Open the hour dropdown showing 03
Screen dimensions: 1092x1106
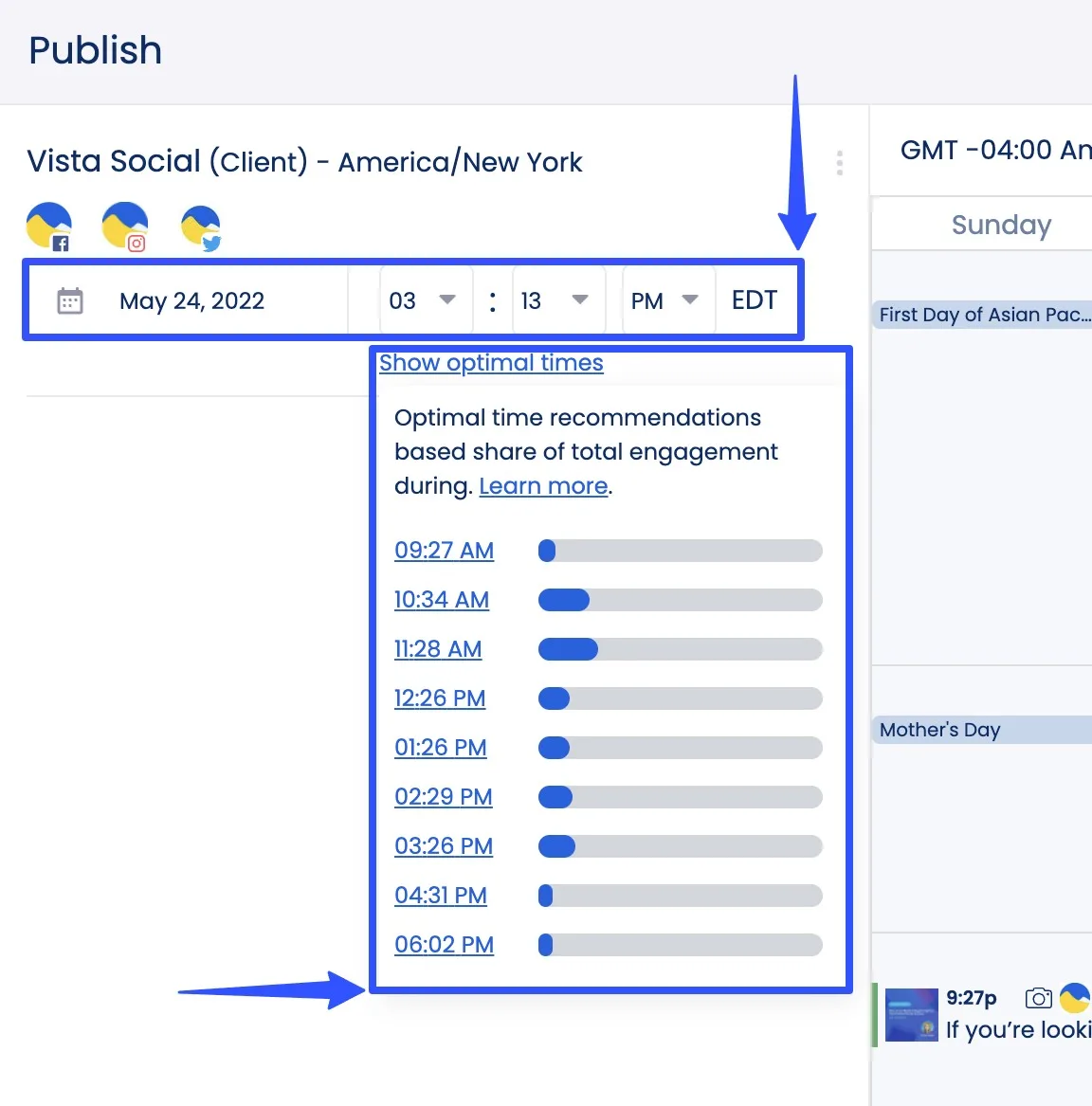pyautogui.click(x=424, y=301)
